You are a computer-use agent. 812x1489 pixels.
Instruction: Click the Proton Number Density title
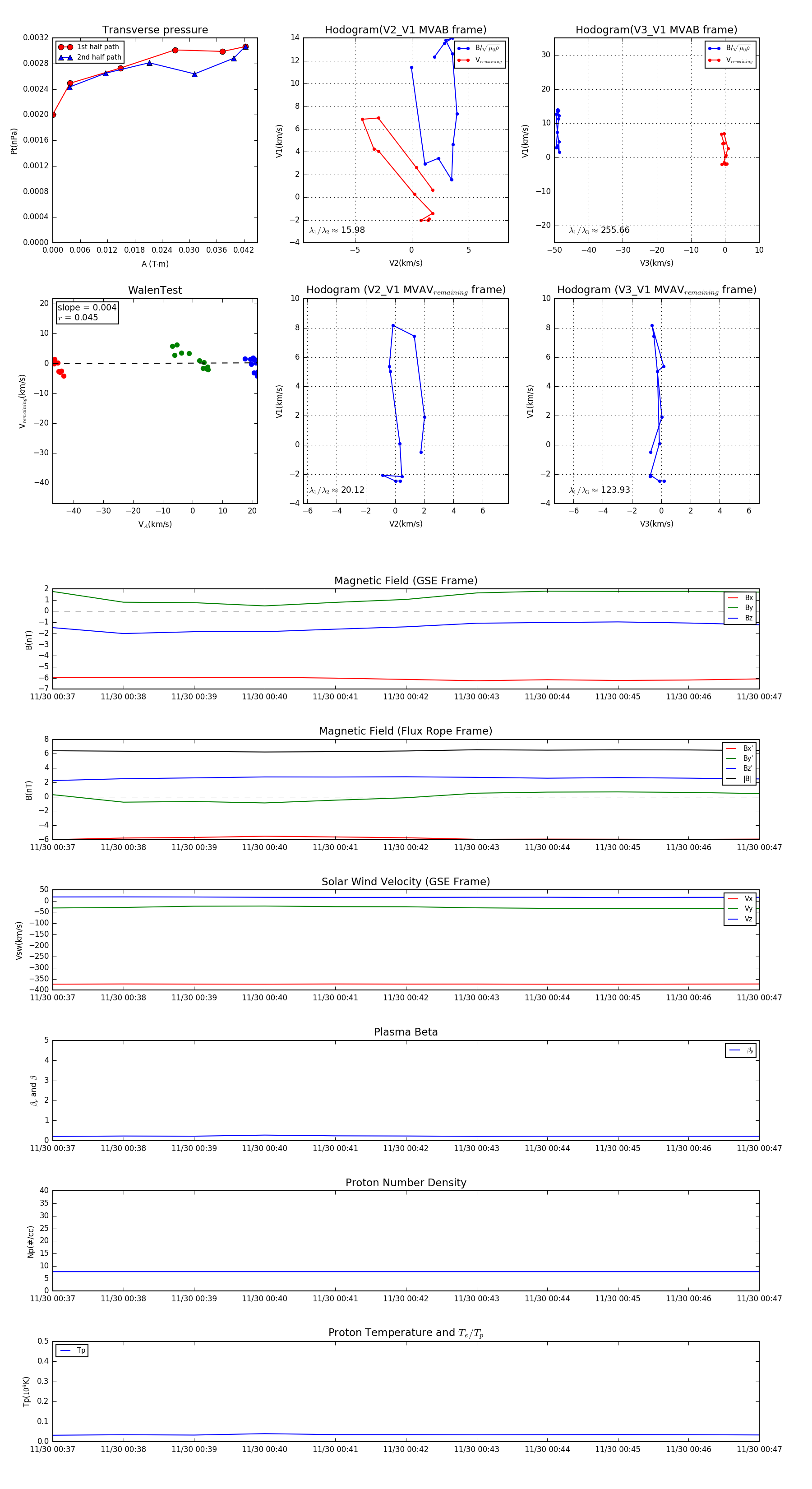click(x=406, y=1183)
